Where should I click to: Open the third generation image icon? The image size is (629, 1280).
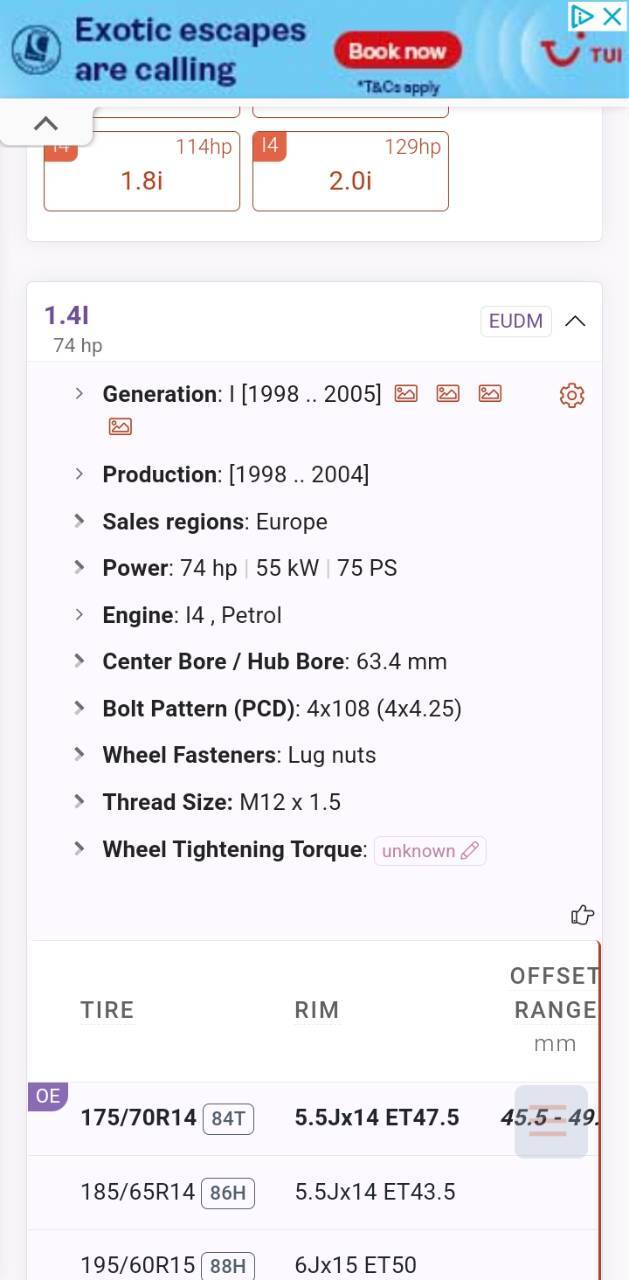click(x=490, y=394)
